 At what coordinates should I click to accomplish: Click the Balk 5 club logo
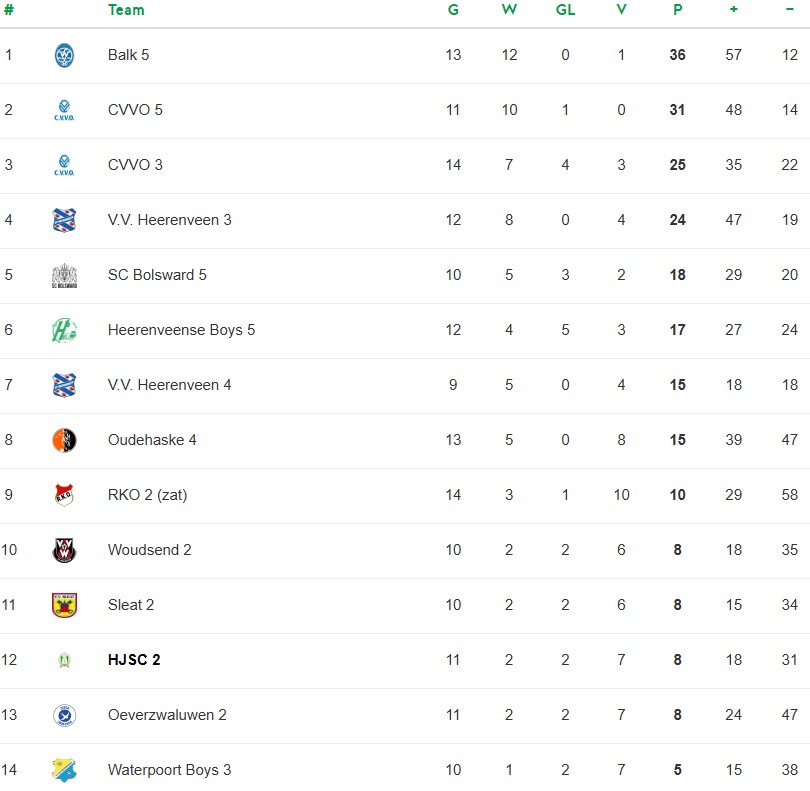64,55
